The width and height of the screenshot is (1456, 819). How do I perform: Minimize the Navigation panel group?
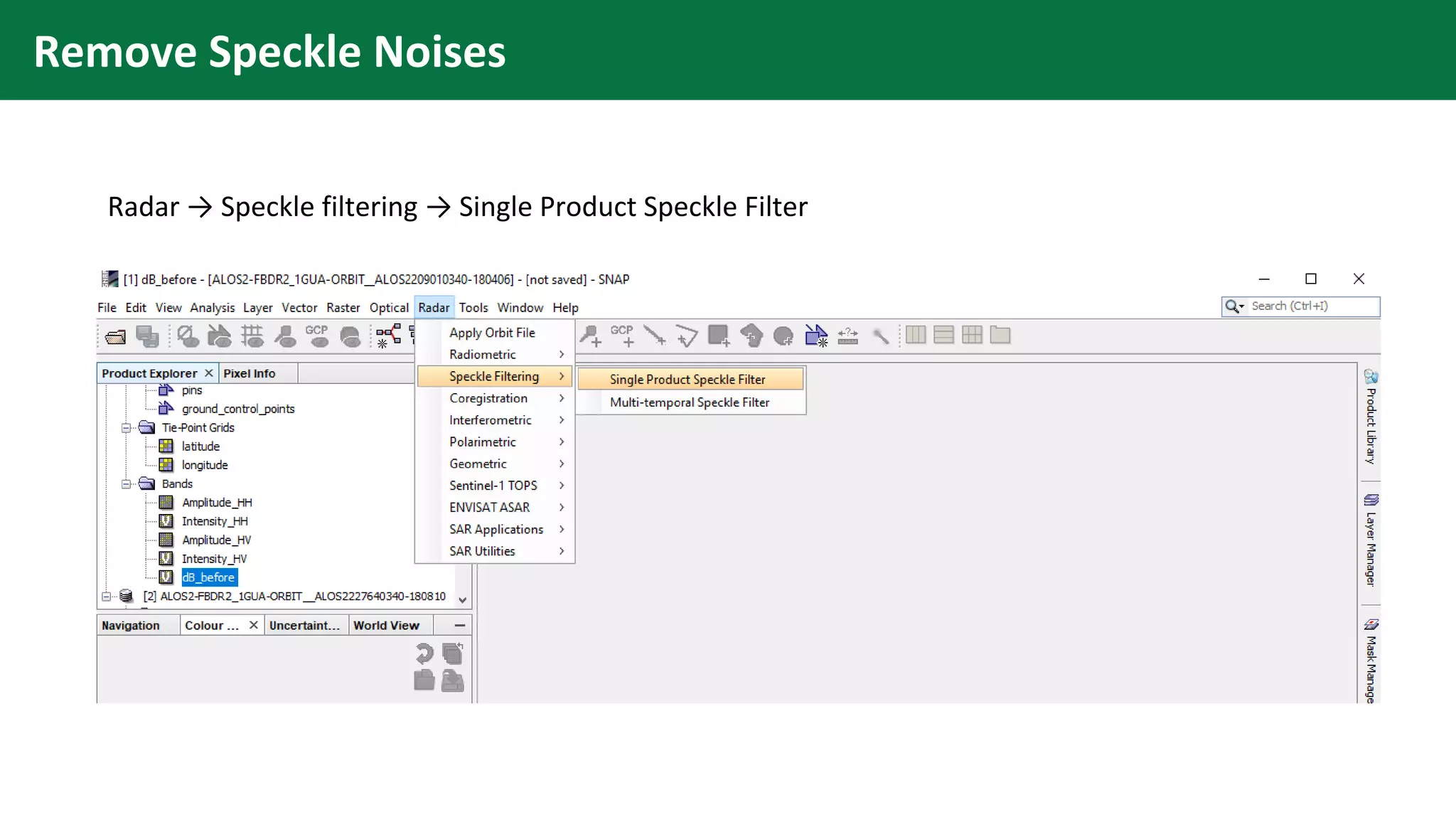click(460, 626)
